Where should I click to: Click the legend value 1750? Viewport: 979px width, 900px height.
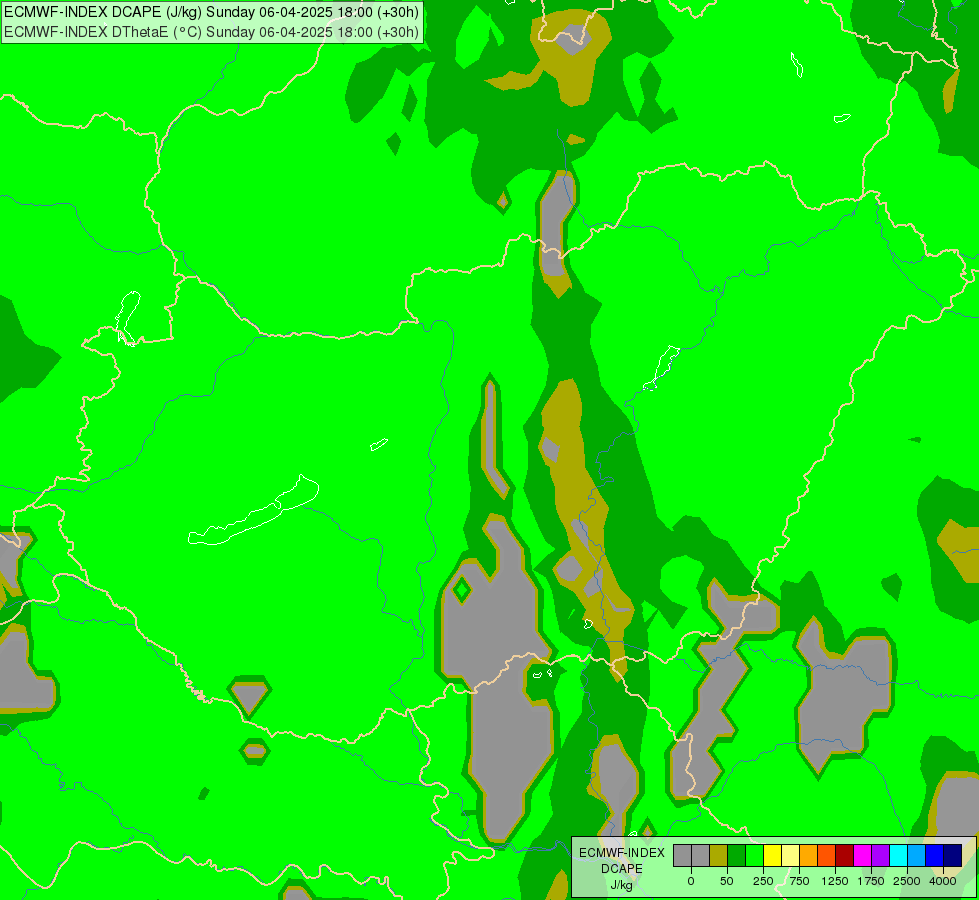click(x=871, y=881)
